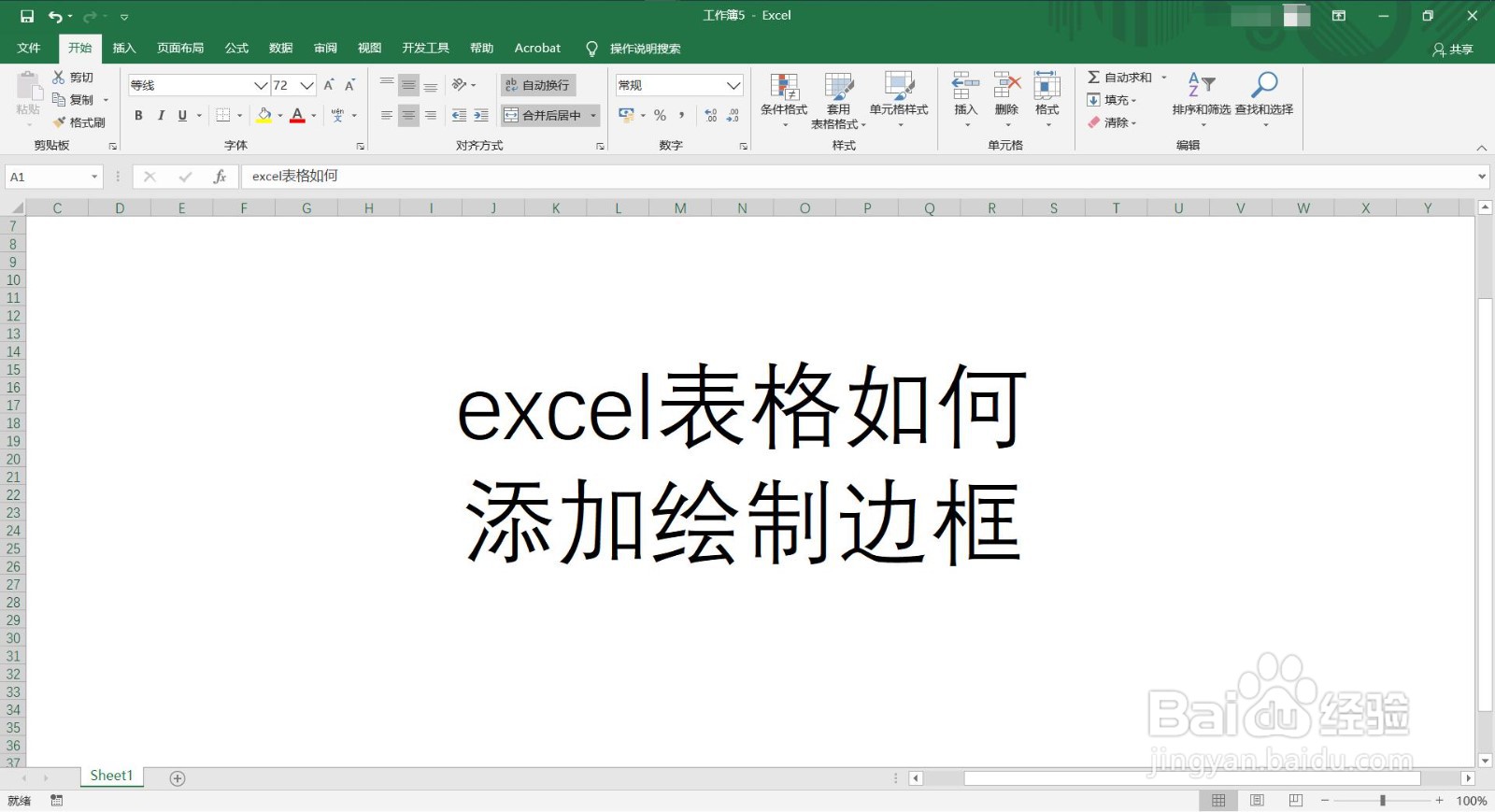The width and height of the screenshot is (1495, 812).
Task: Increase indent in alignment group
Action: 481,115
